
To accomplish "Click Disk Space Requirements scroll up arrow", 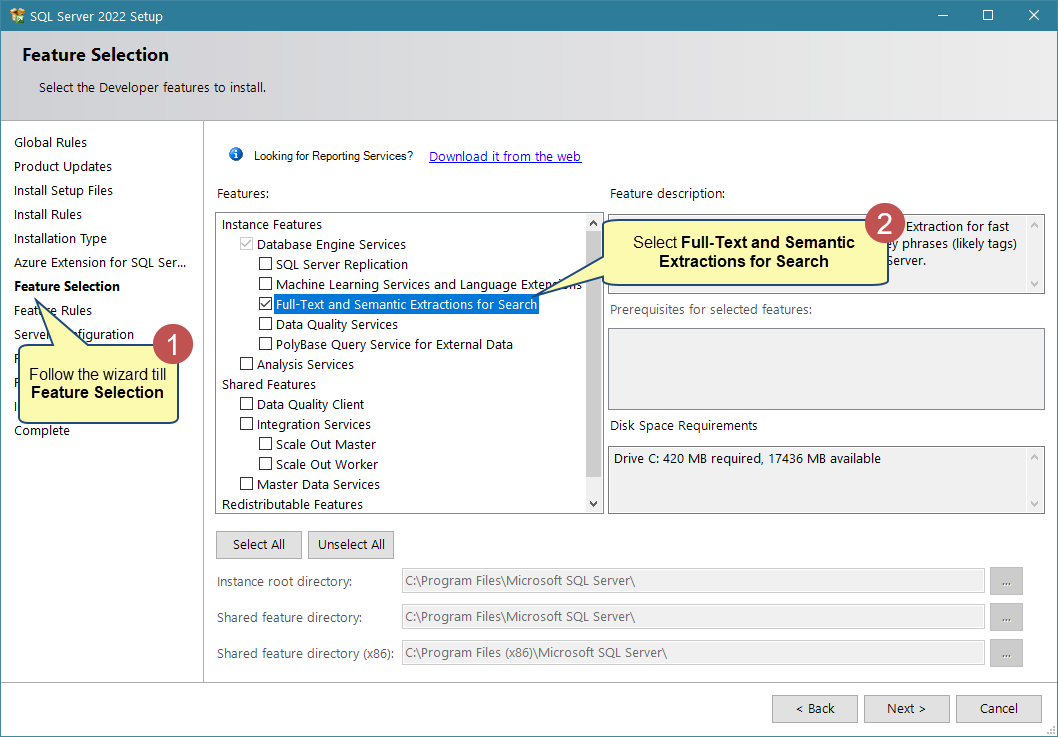I will tap(1034, 458).
